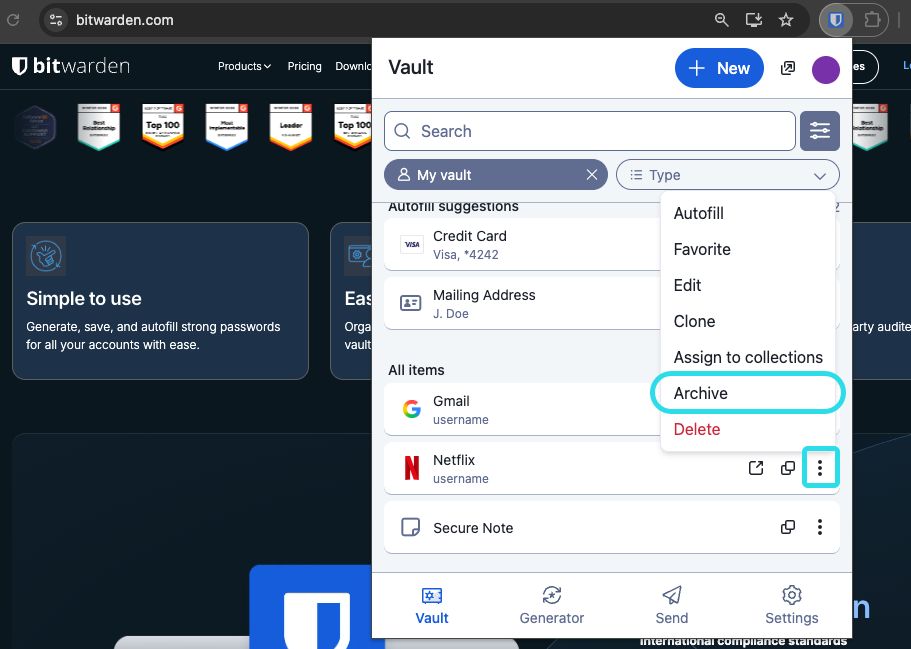Open the Pricing page link
This screenshot has height=649, width=911.
304,66
